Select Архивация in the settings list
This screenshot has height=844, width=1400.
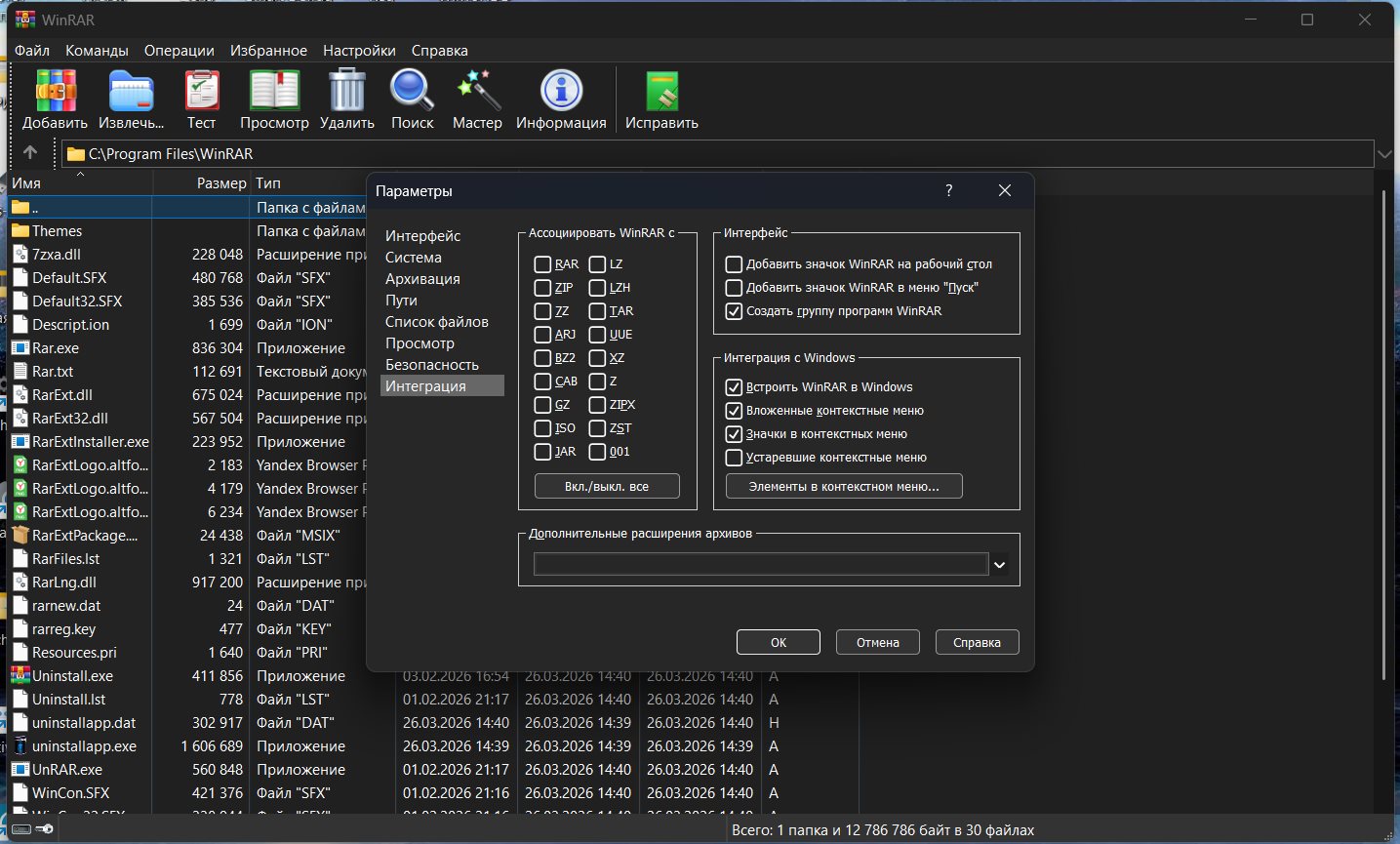click(x=422, y=279)
